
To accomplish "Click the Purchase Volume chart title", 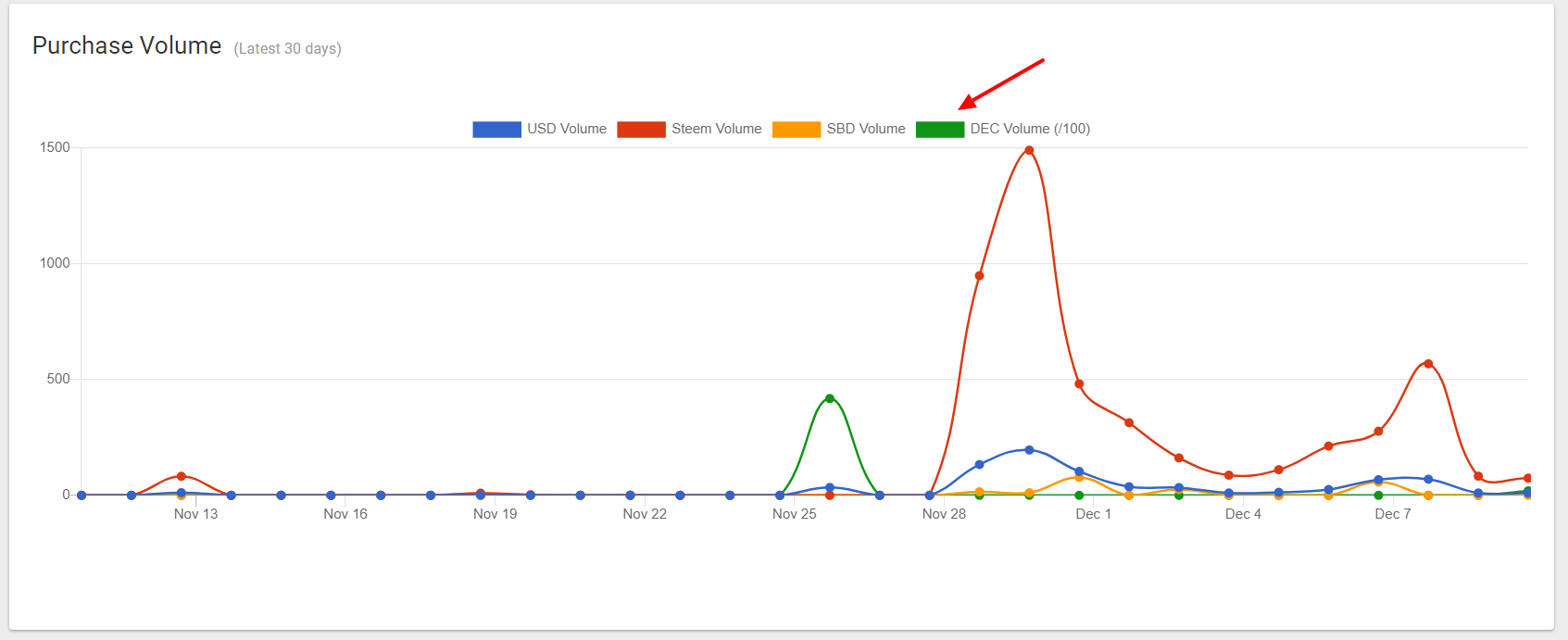I will coord(127,45).
